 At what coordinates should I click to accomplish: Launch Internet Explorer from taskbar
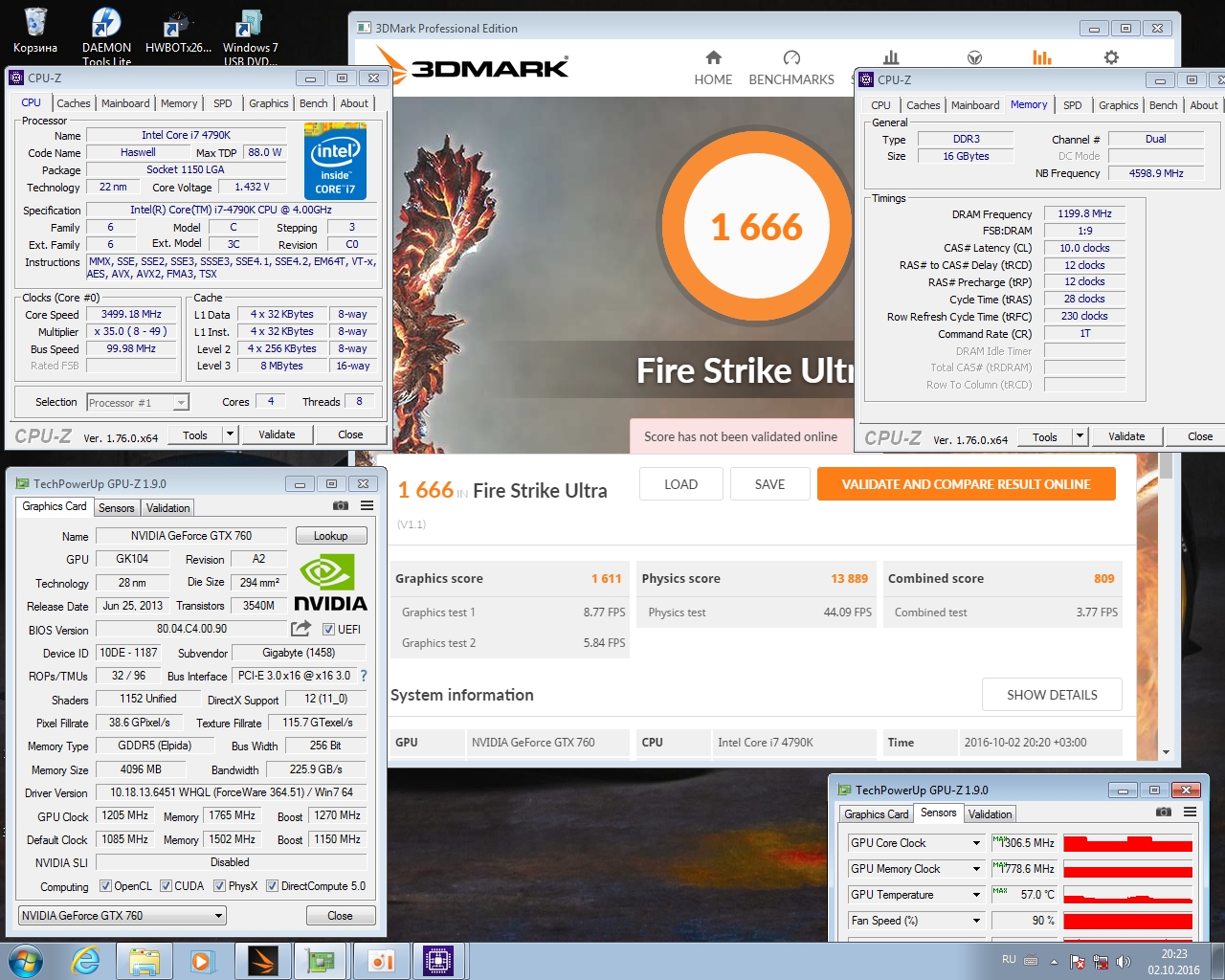(x=86, y=961)
